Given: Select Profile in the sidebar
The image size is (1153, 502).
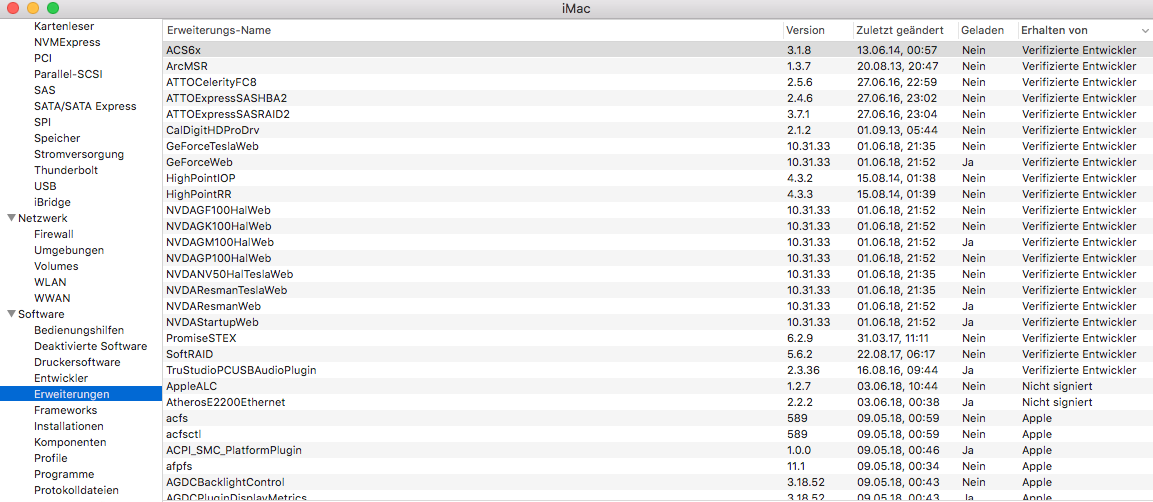Looking at the screenshot, I should (x=51, y=459).
